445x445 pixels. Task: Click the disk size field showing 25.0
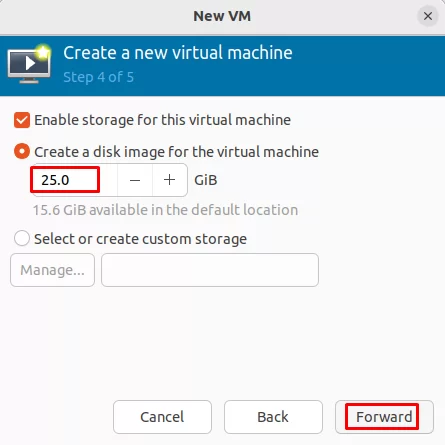click(74, 180)
